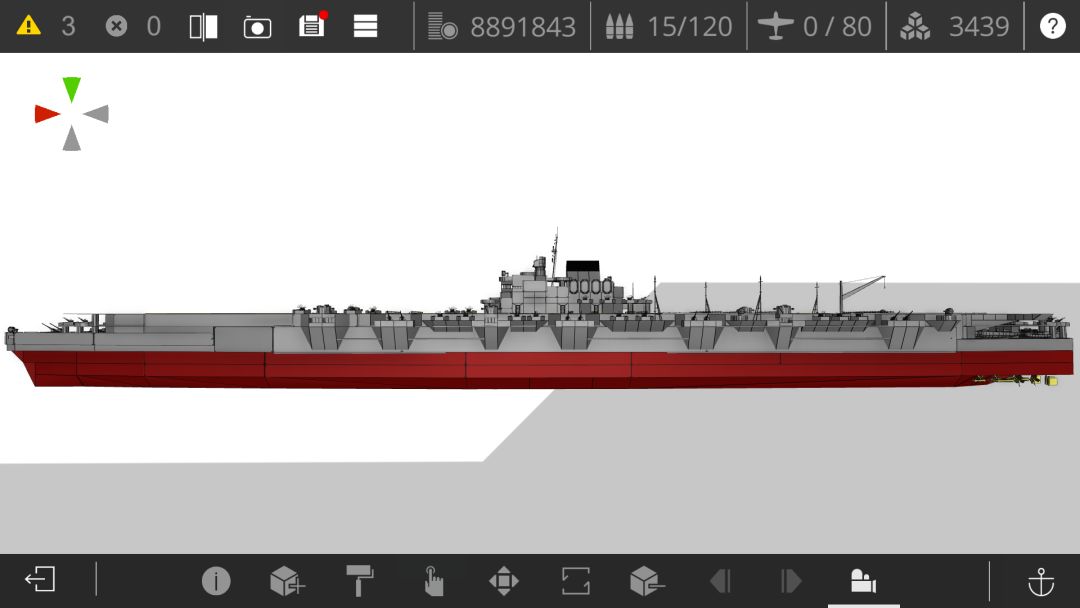Open the errors indicator showing 0
This screenshot has height=608, width=1080.
[x=133, y=26]
